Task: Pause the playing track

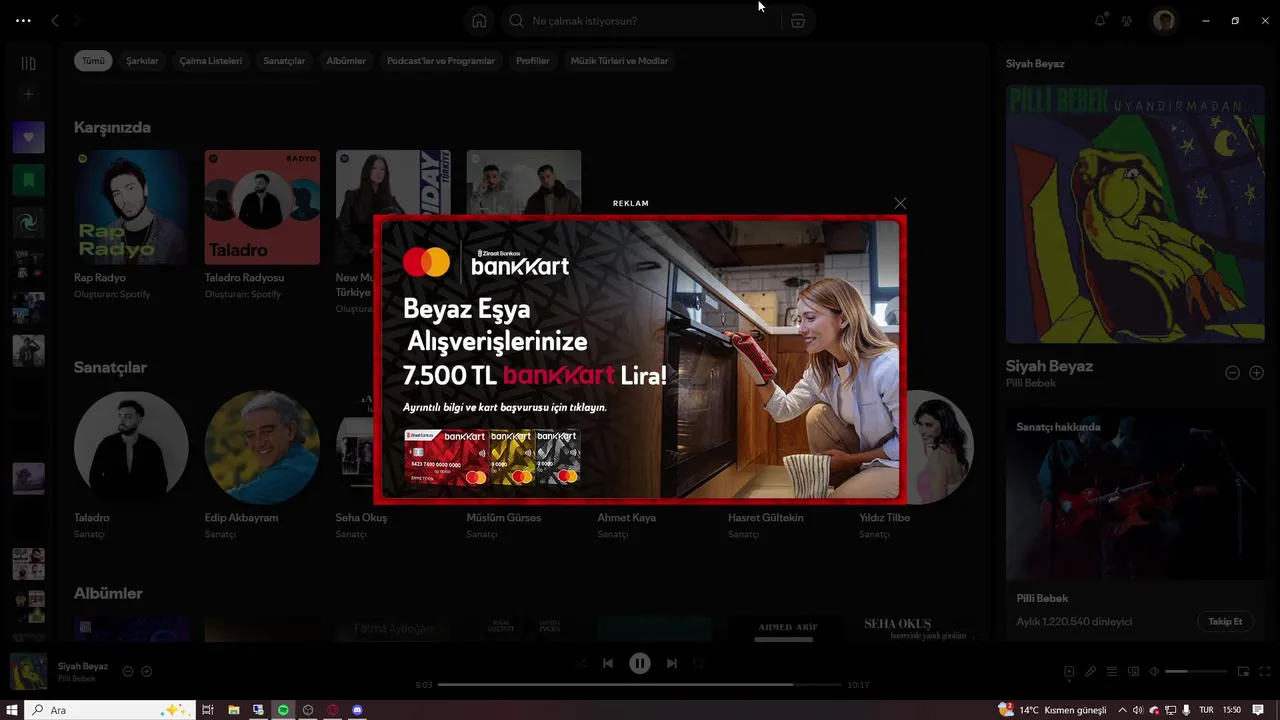Action: (640, 663)
